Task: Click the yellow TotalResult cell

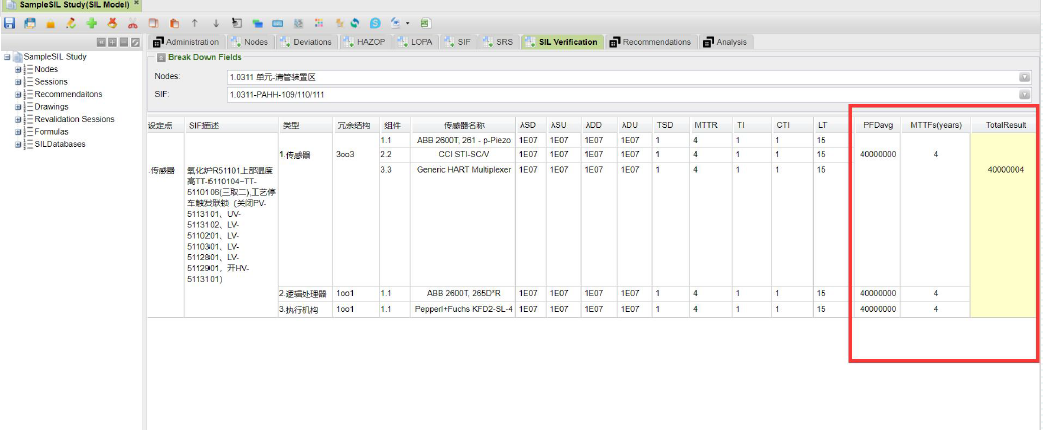Action: click(1005, 220)
